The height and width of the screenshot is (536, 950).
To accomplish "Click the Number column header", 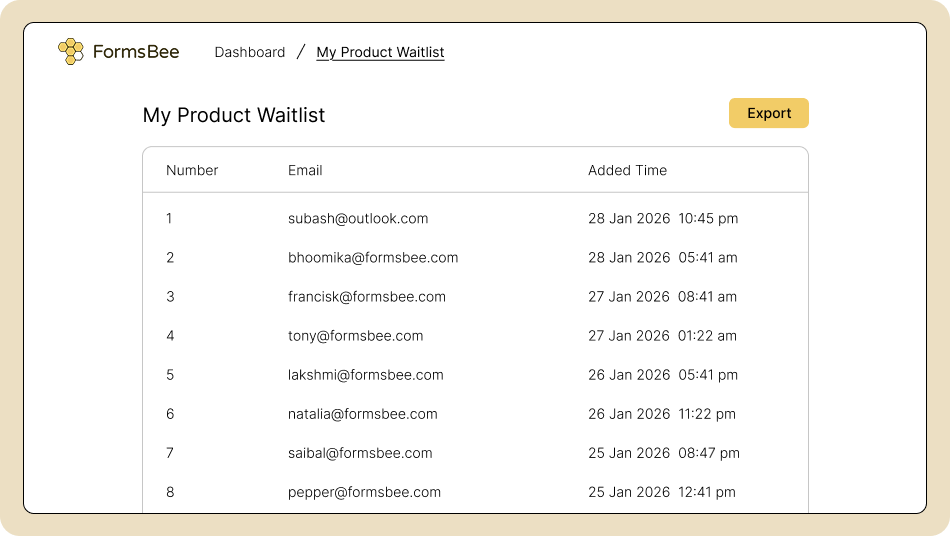I will pyautogui.click(x=192, y=170).
